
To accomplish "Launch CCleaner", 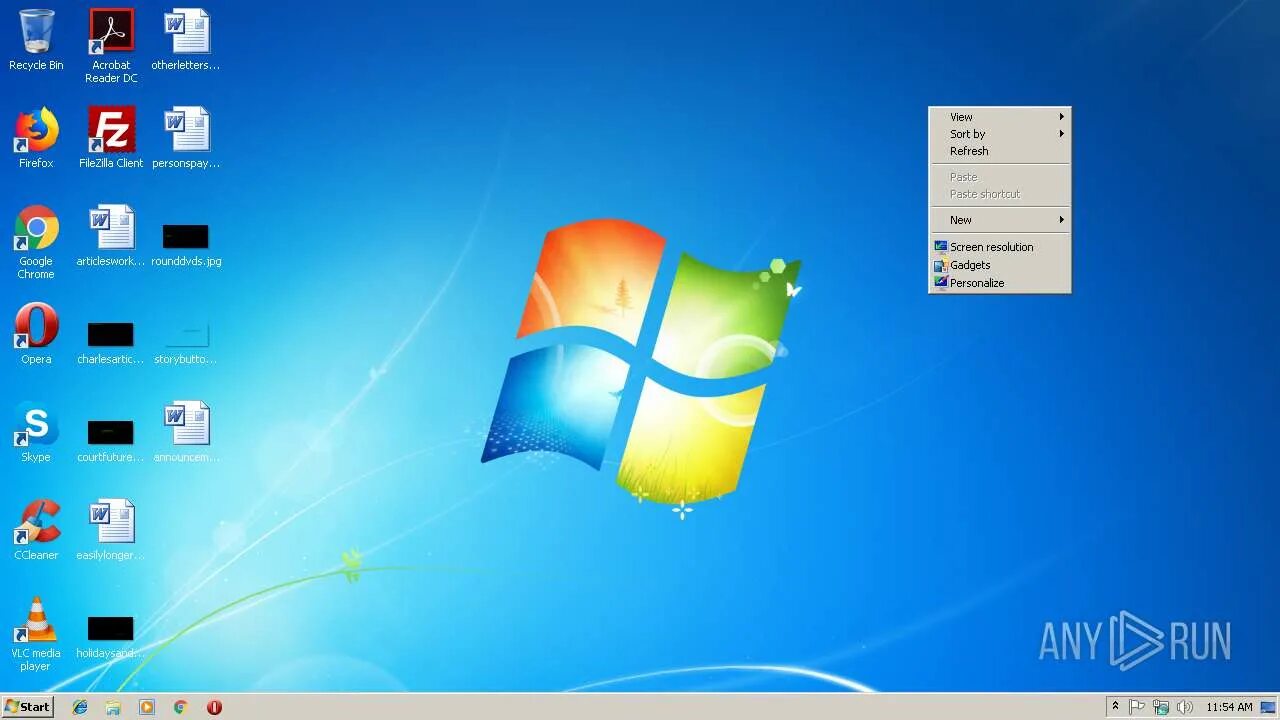I will point(36,521).
